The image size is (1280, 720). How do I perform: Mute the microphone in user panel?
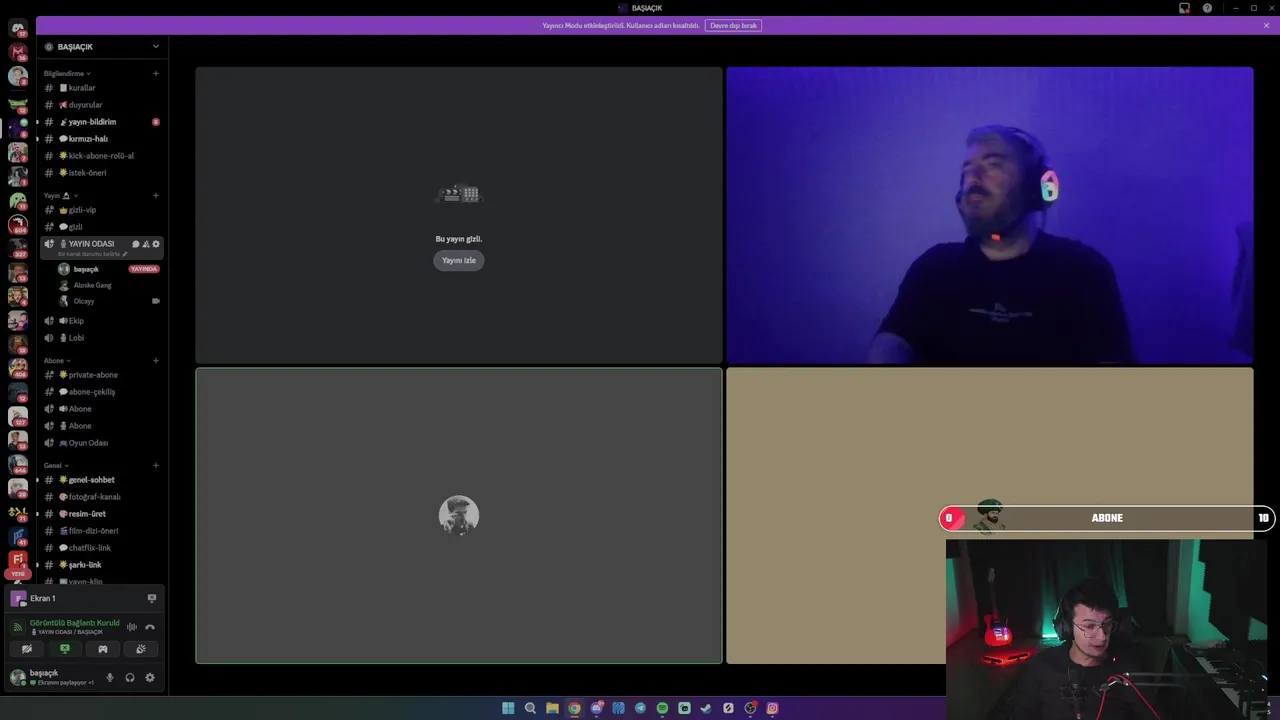pyautogui.click(x=110, y=678)
